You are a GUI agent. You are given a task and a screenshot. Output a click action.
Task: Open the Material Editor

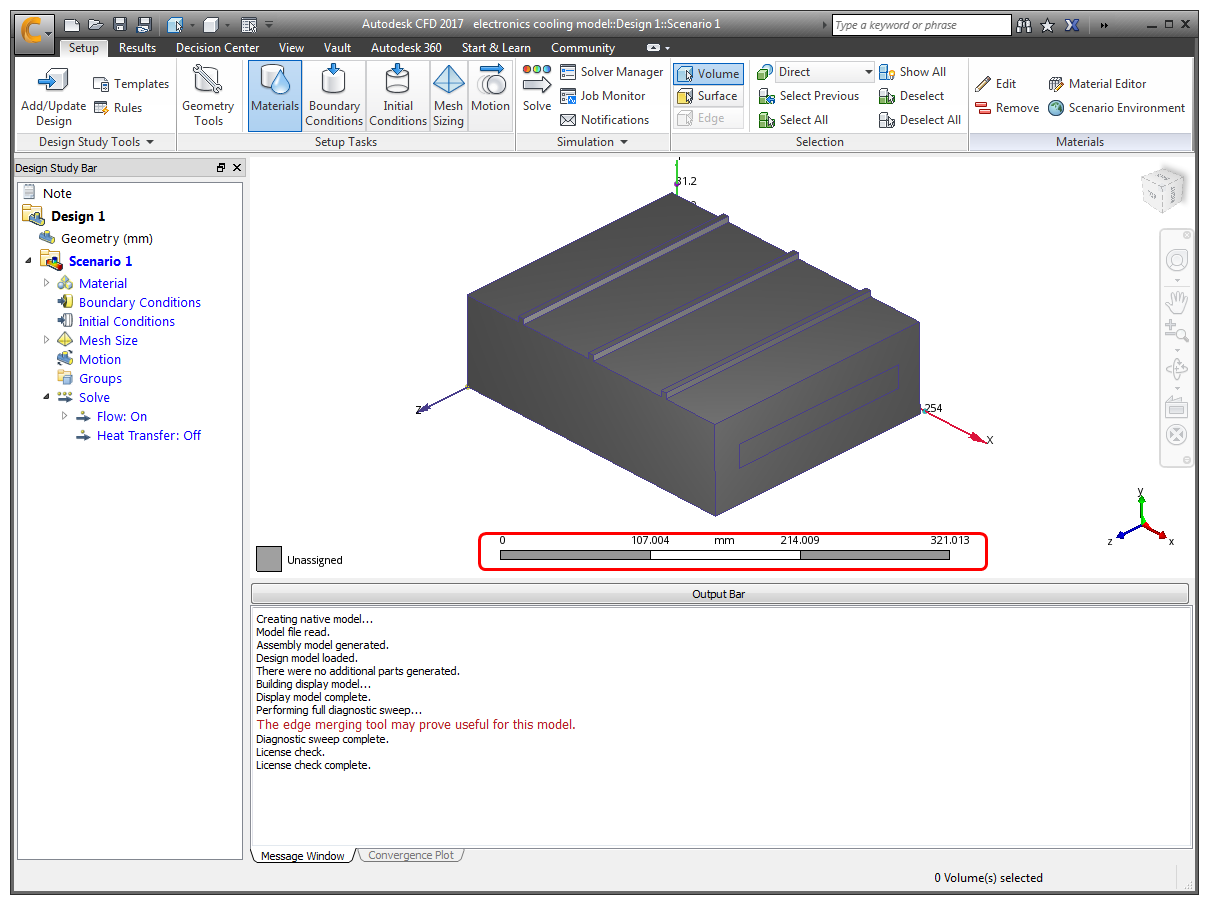(1097, 84)
